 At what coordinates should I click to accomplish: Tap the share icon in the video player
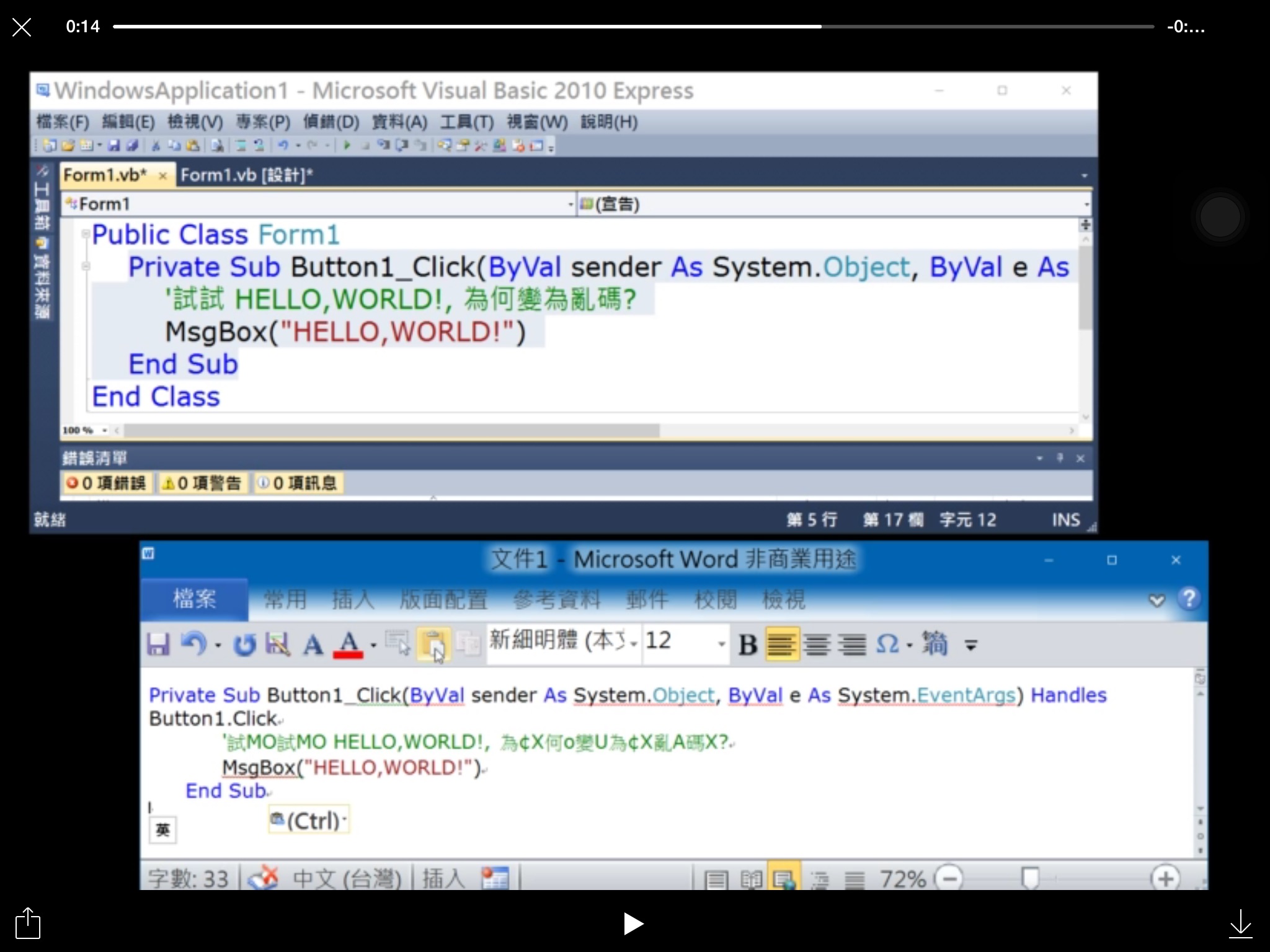tap(28, 923)
